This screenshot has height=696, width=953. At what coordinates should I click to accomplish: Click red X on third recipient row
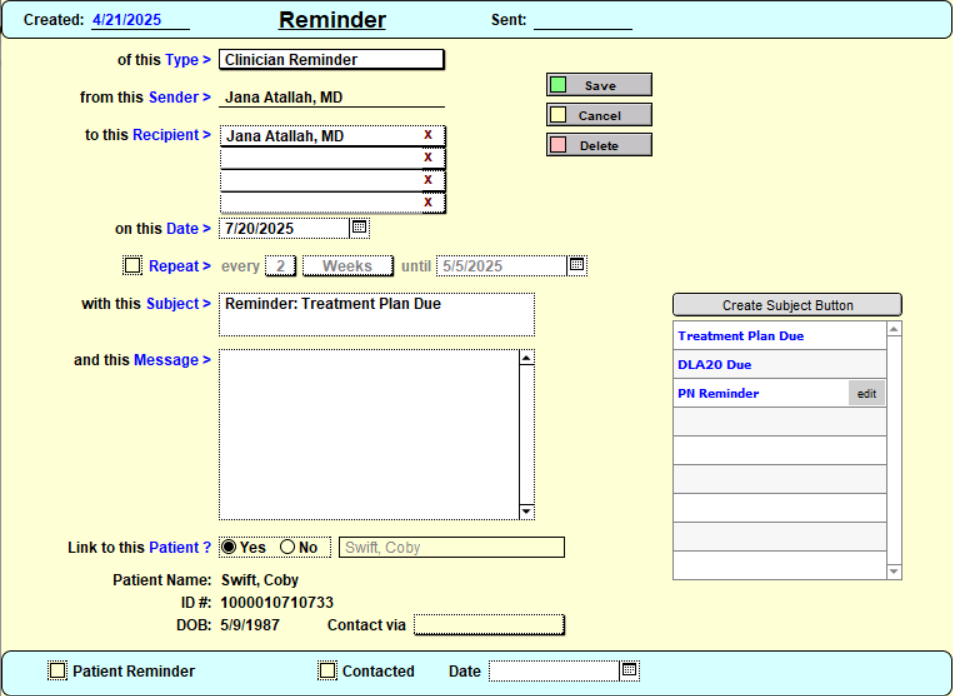[x=428, y=180]
